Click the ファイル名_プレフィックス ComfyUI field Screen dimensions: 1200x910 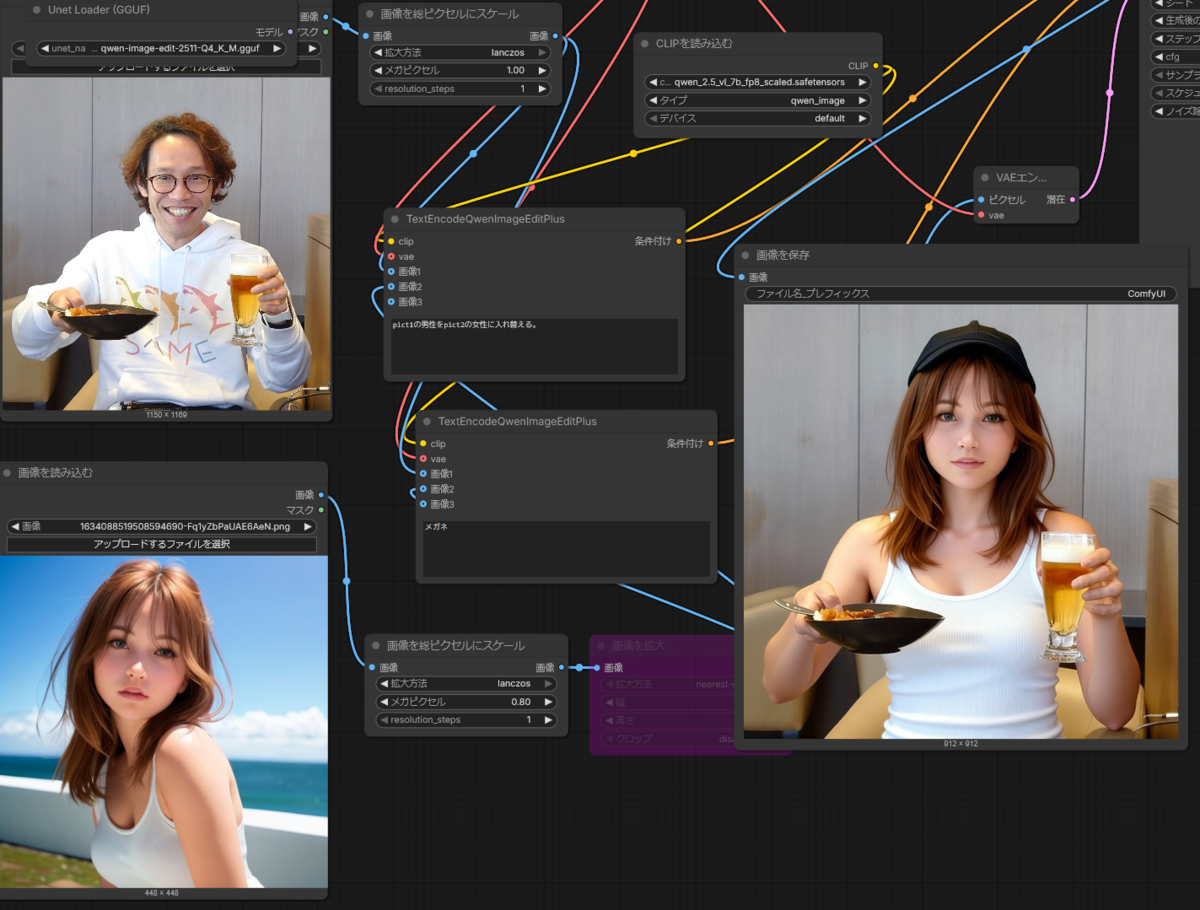(x=960, y=294)
